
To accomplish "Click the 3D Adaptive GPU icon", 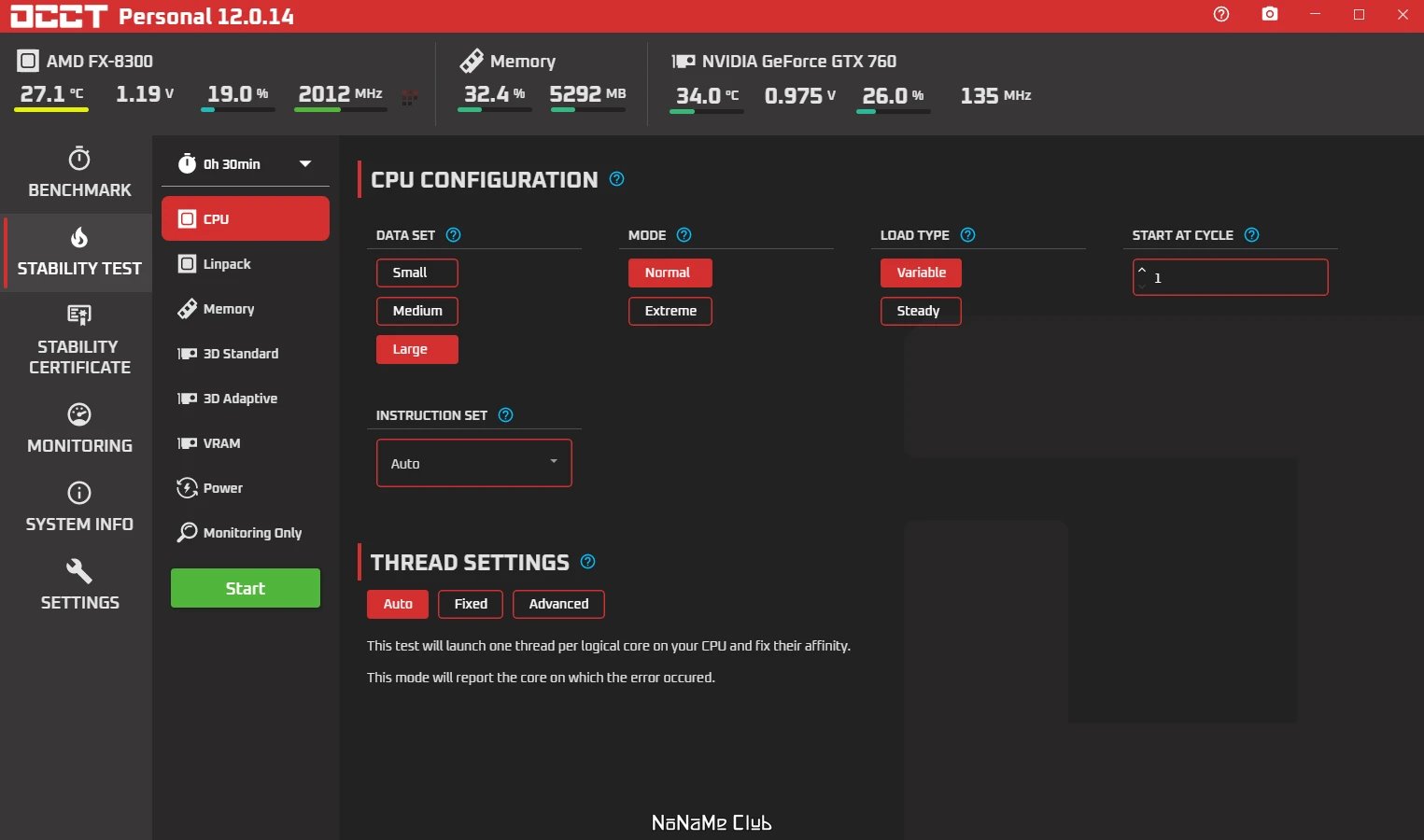I will (x=187, y=399).
